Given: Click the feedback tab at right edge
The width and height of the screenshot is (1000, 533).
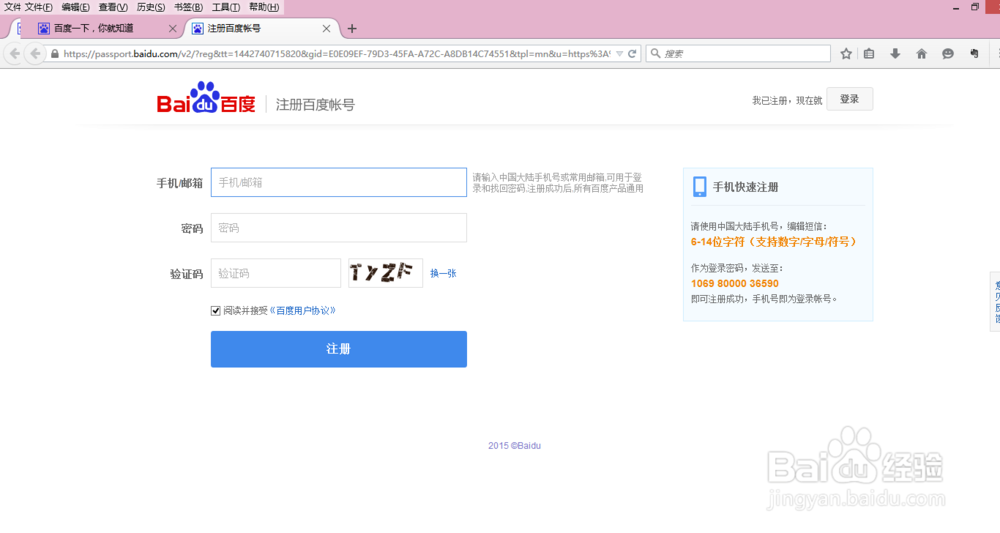Looking at the screenshot, I should click(x=996, y=301).
